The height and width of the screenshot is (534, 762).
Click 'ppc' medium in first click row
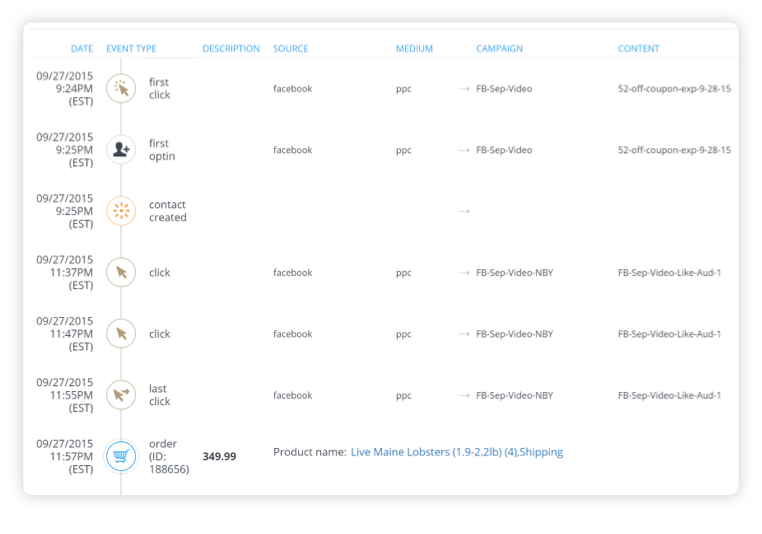pyautogui.click(x=403, y=89)
